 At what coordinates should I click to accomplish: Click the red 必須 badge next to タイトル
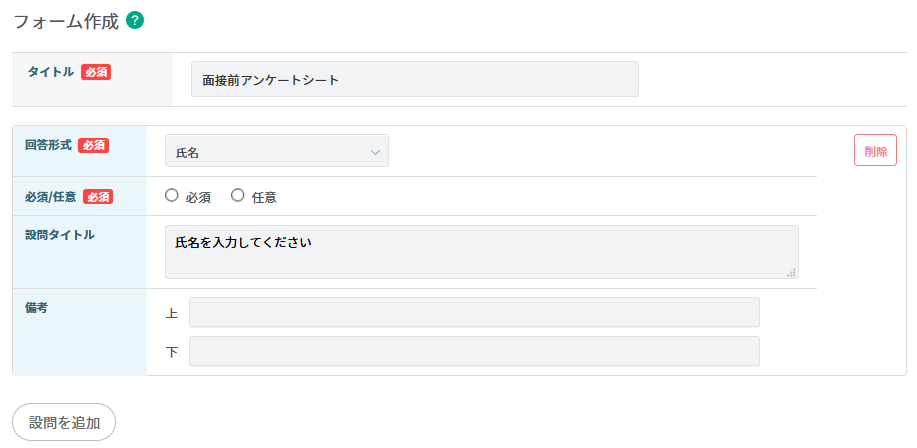pyautogui.click(x=96, y=72)
